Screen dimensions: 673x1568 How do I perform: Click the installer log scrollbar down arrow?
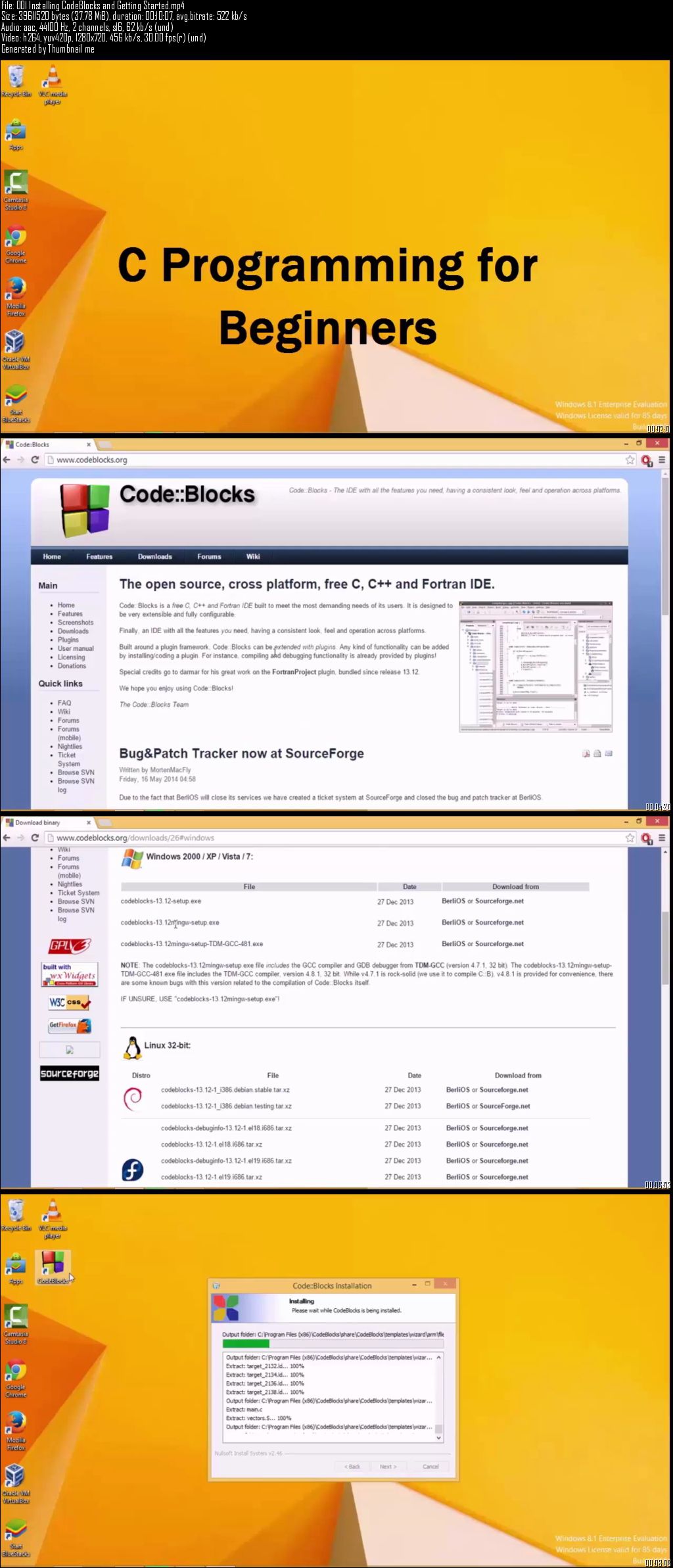[x=439, y=1438]
